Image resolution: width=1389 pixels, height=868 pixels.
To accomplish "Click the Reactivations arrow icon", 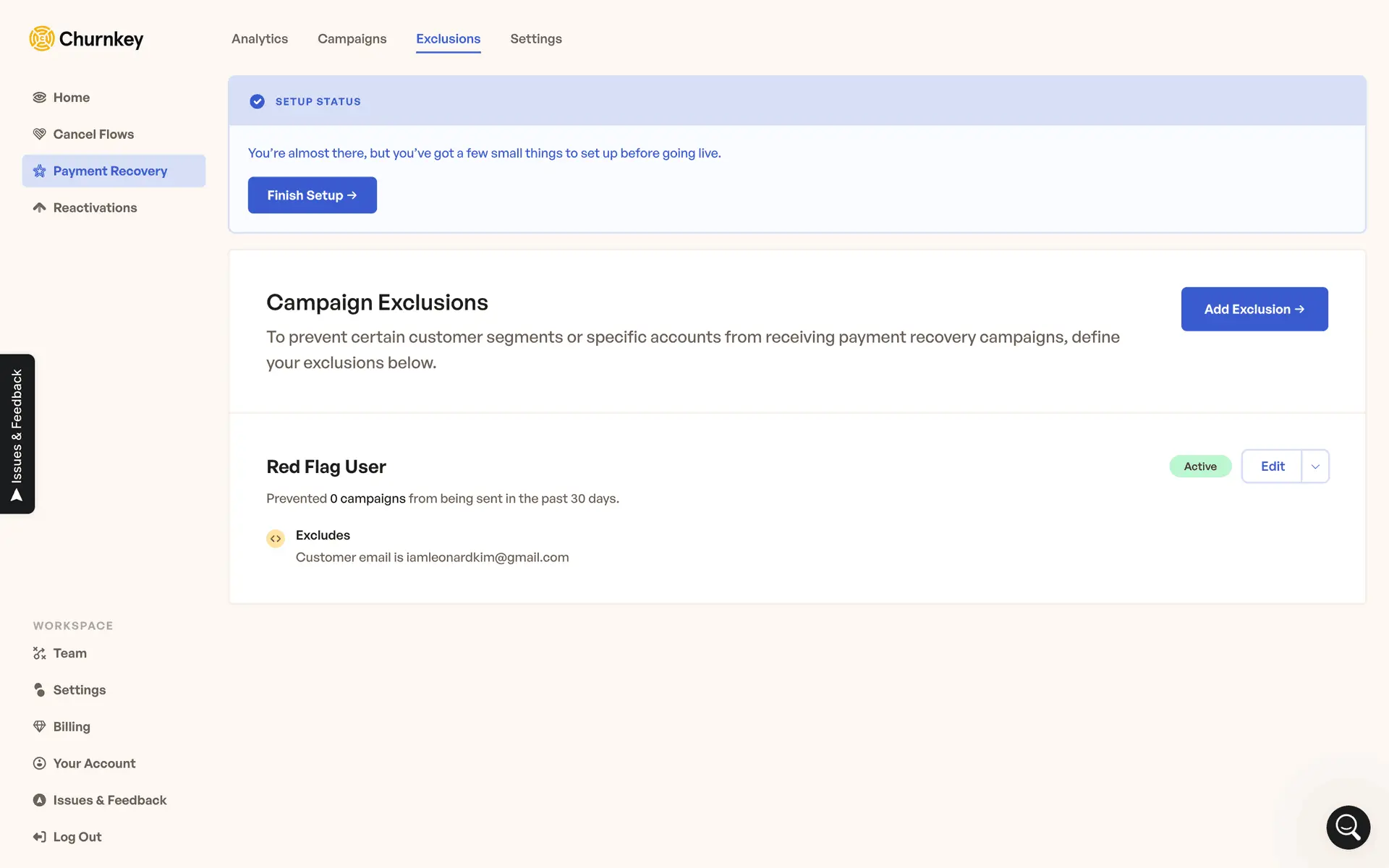I will [40, 208].
